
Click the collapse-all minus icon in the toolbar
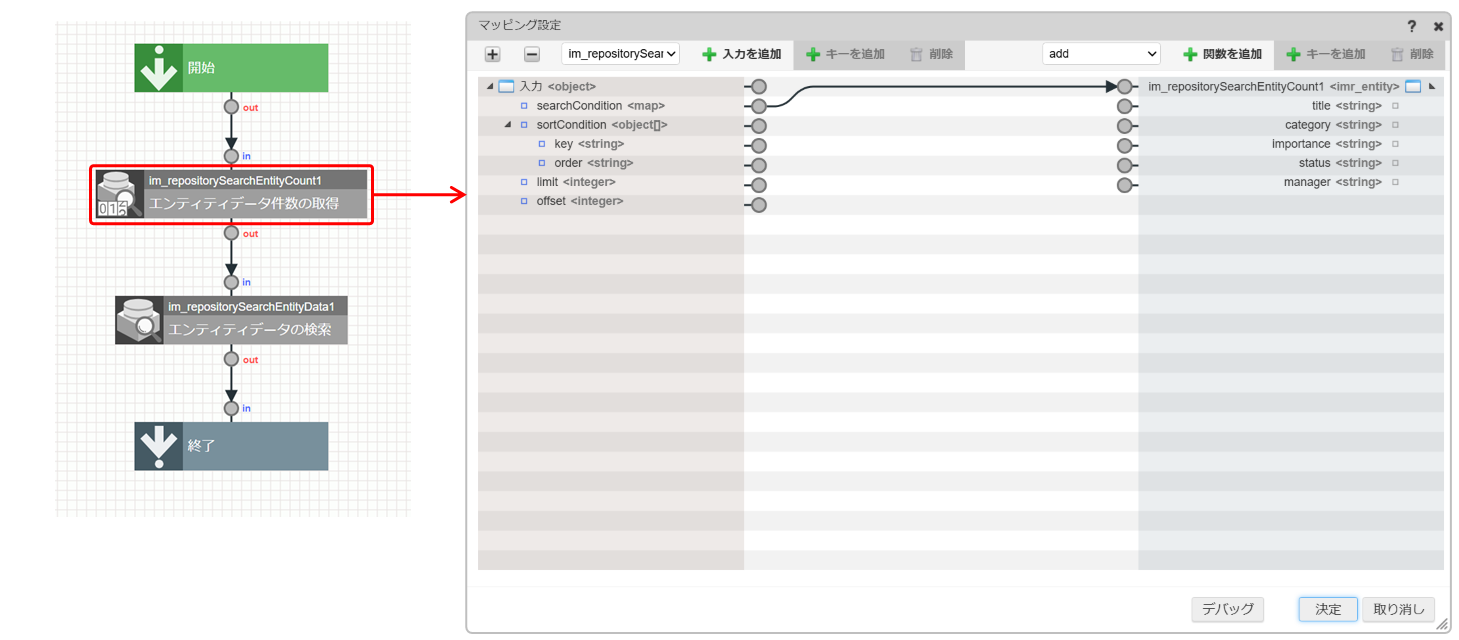(x=532, y=54)
